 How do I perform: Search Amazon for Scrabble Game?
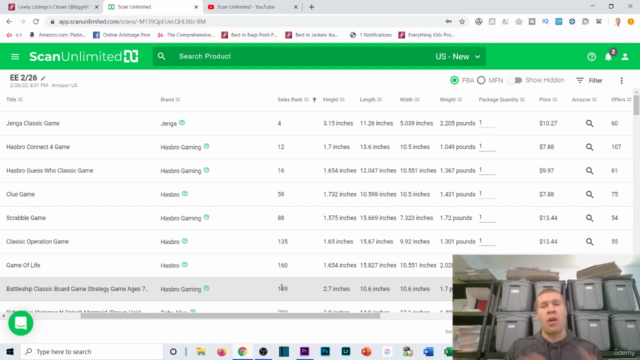[589, 218]
